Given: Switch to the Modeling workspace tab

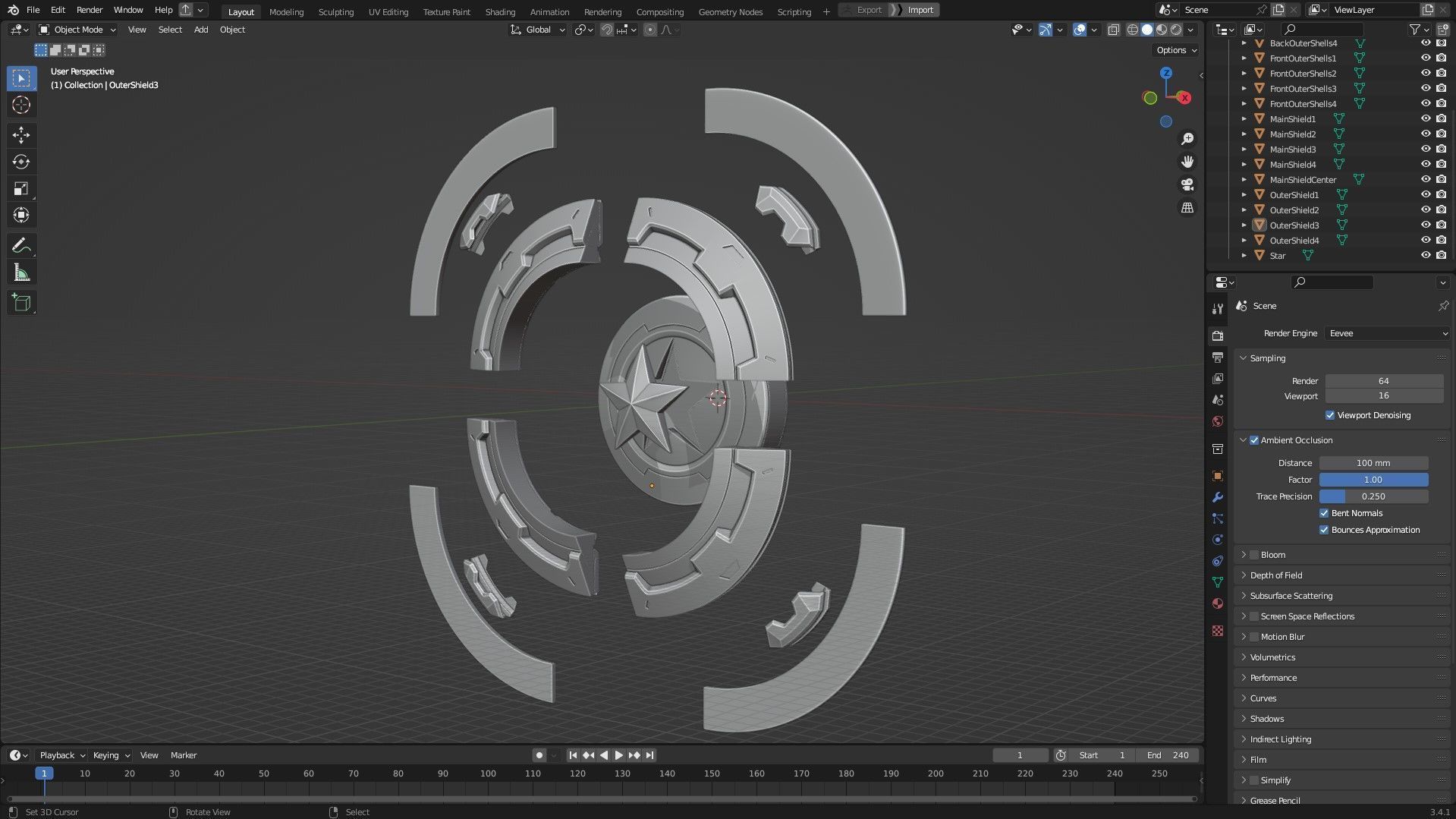Looking at the screenshot, I should (x=286, y=11).
